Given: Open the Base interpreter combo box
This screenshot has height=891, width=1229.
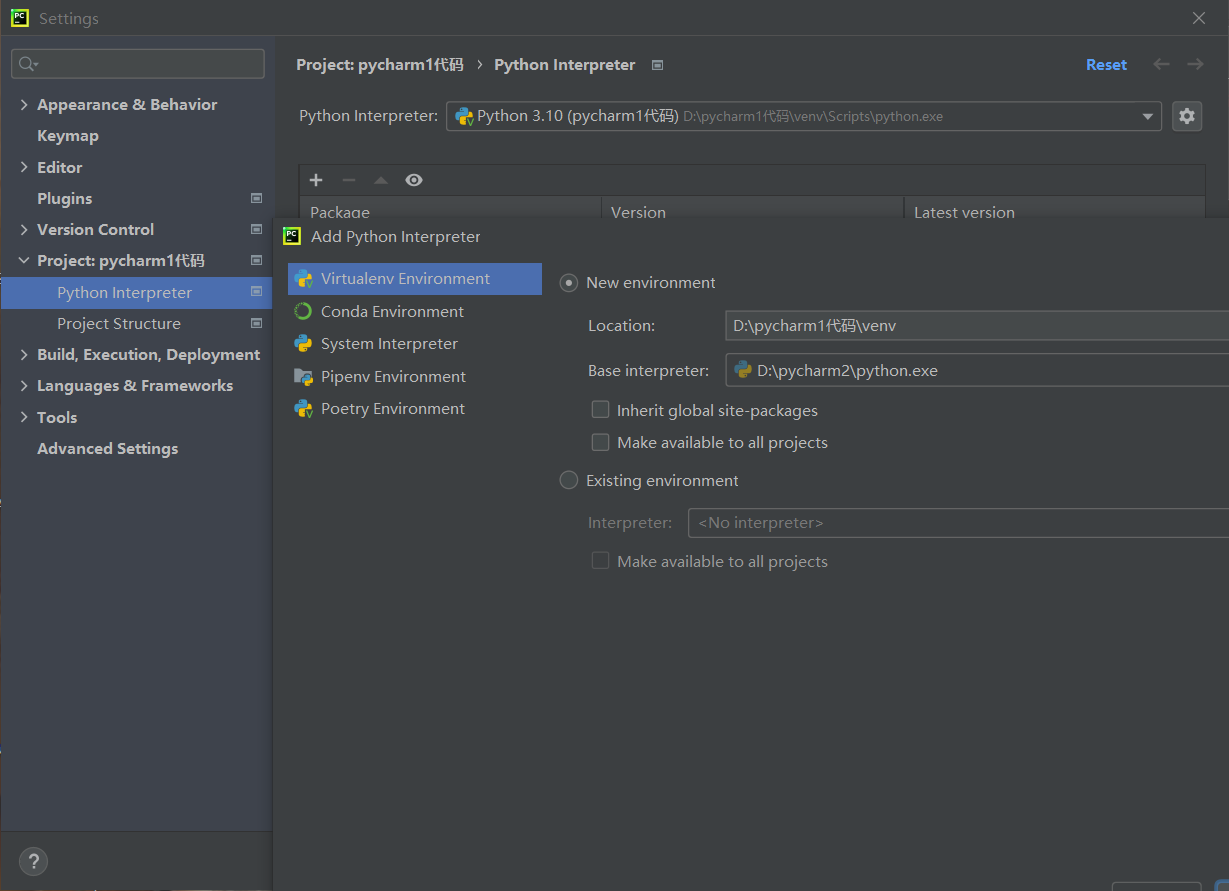Looking at the screenshot, I should click(x=976, y=370).
